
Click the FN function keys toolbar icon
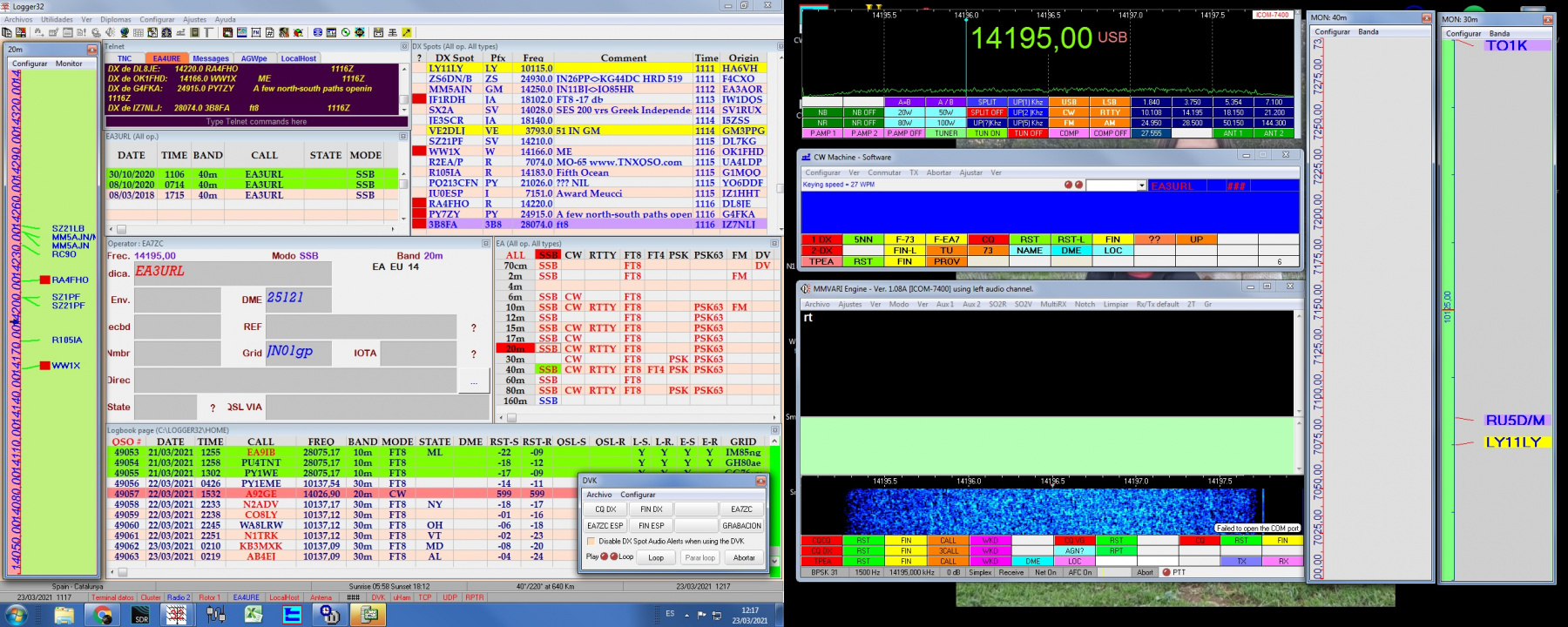tap(256, 32)
